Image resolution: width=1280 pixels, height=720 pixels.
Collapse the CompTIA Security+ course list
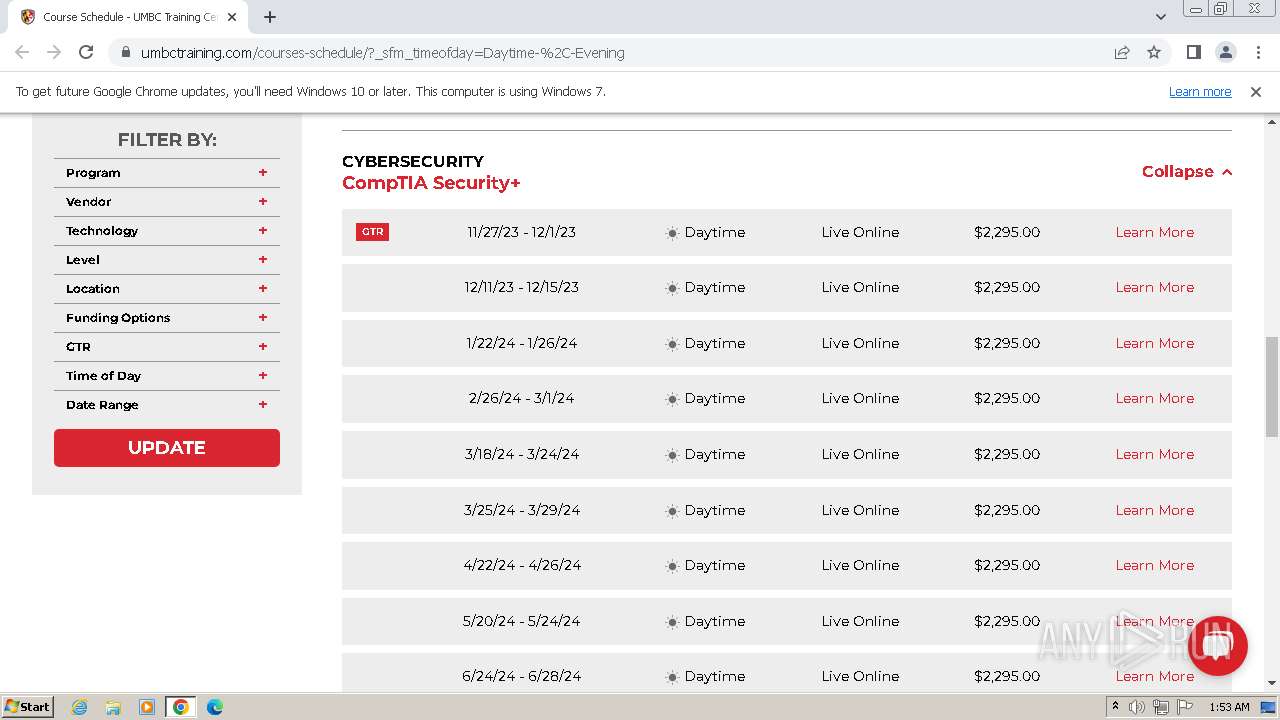coord(1187,172)
